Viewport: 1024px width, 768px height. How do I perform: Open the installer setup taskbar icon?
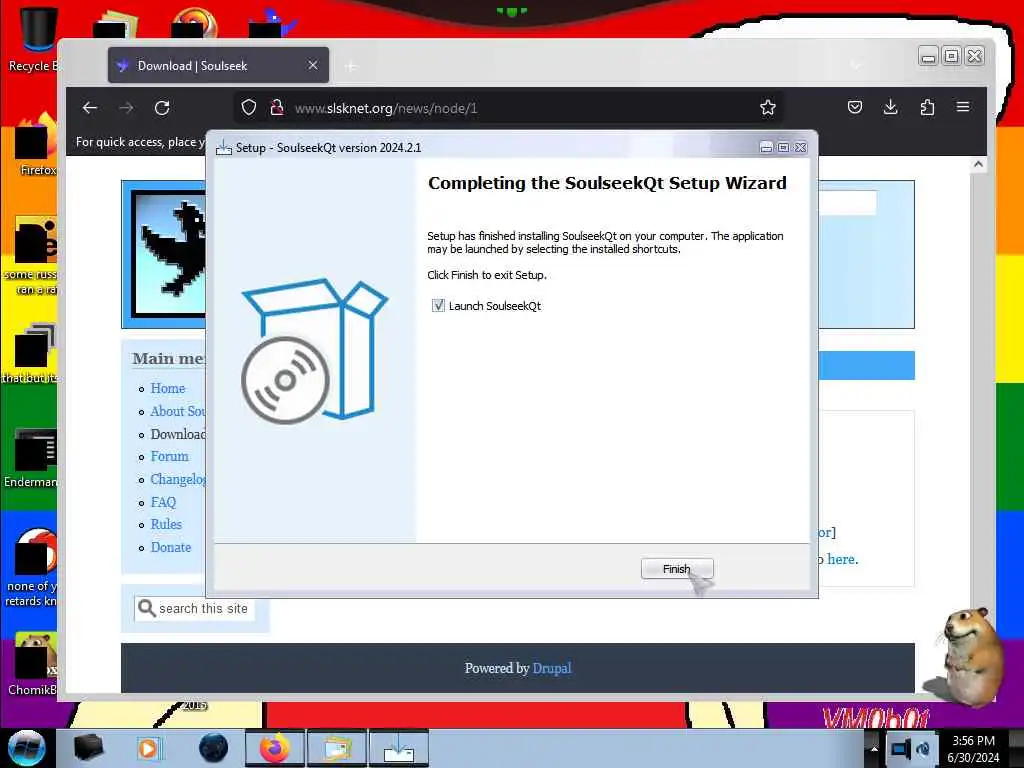[398, 748]
